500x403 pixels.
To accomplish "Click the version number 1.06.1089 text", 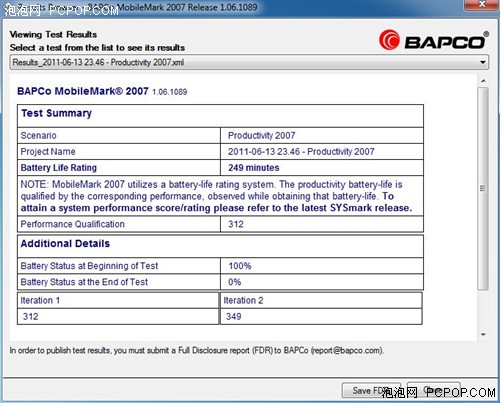I will click(x=170, y=92).
